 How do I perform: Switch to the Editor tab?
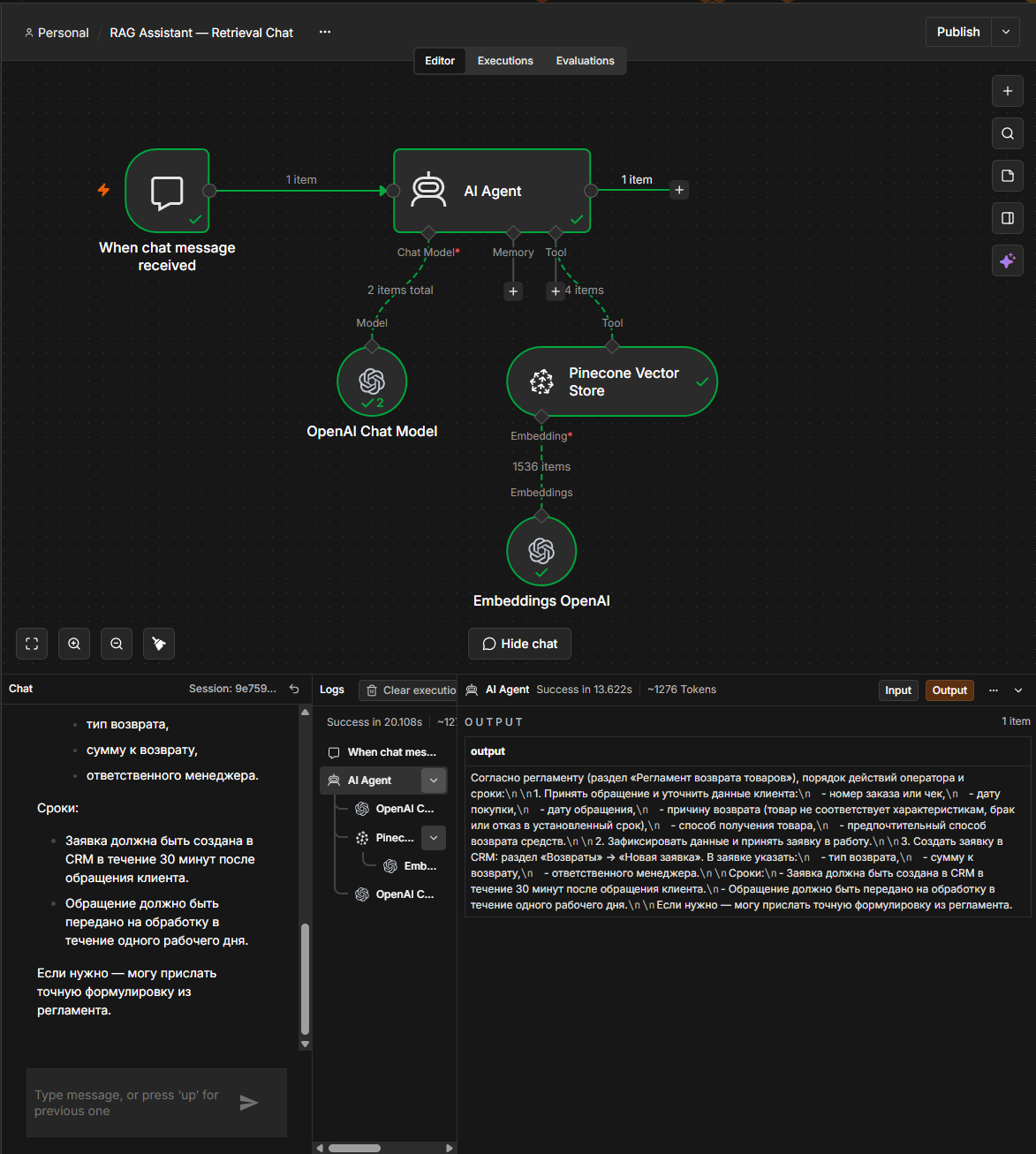(x=440, y=61)
